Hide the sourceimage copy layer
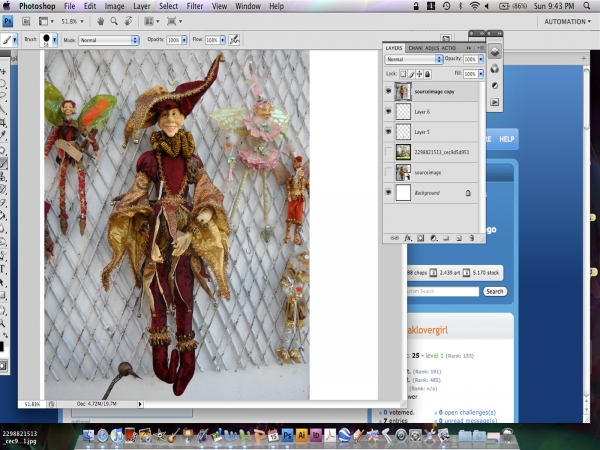600x450 pixels. tap(388, 91)
